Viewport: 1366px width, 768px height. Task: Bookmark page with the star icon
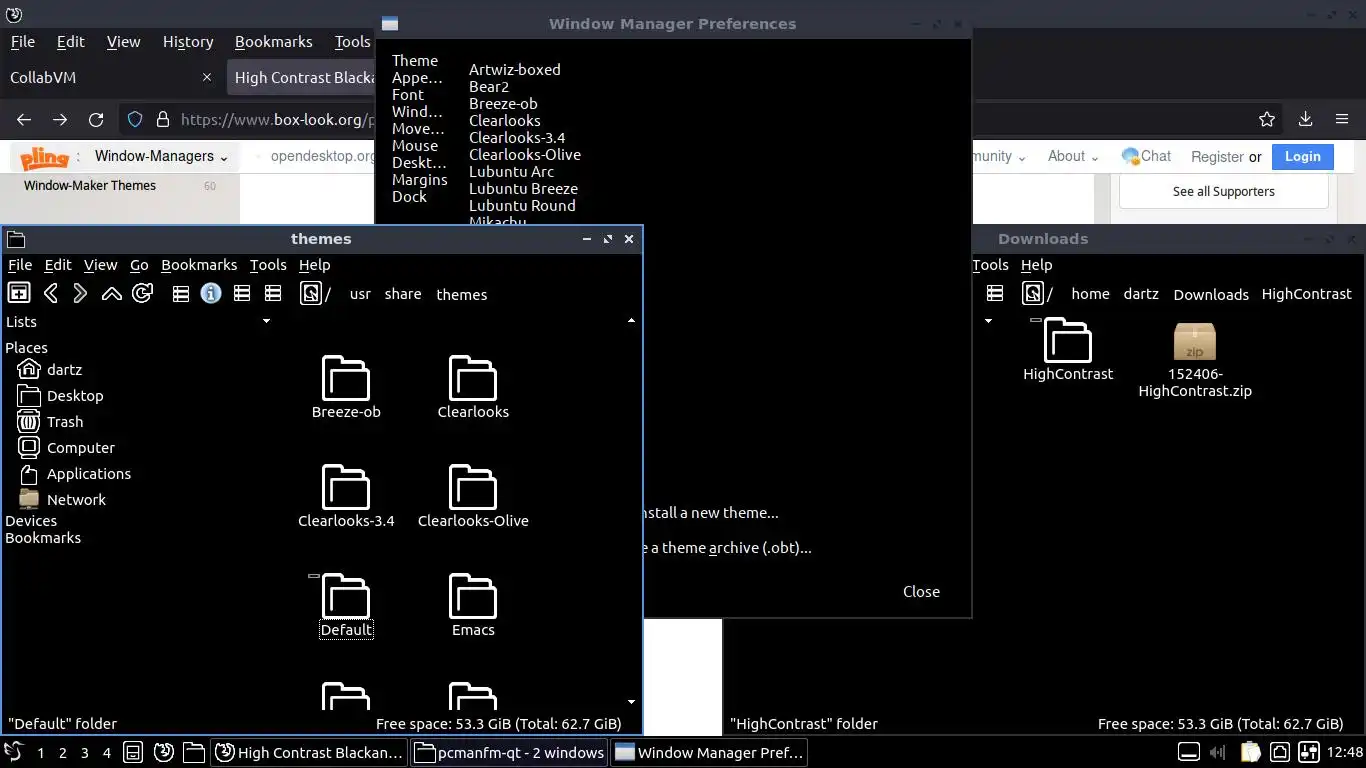coord(1267,119)
